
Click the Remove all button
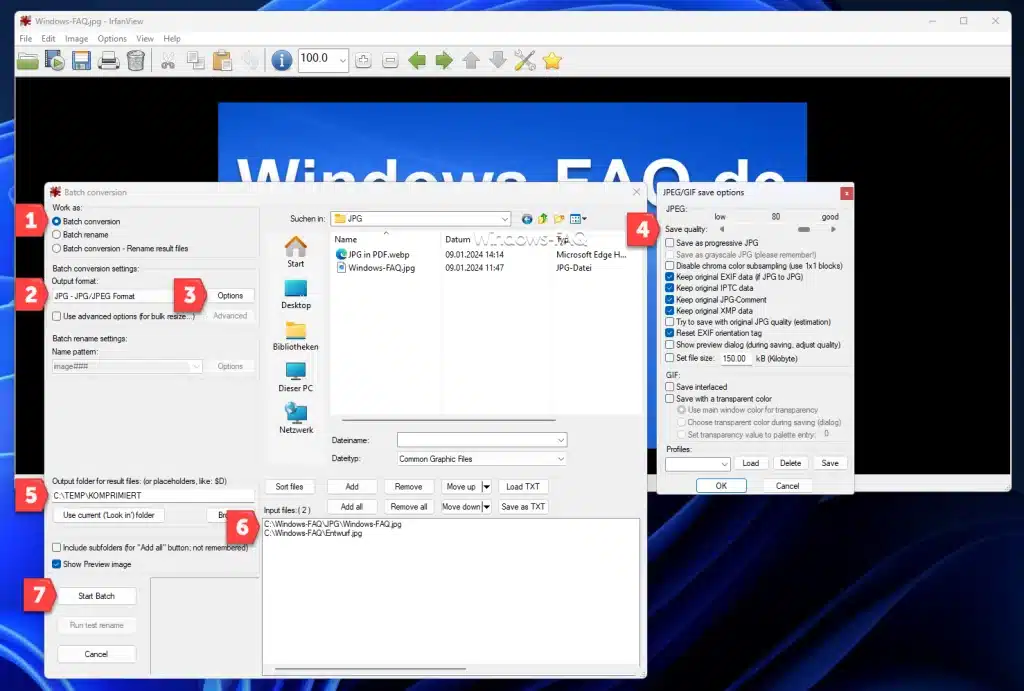[409, 507]
